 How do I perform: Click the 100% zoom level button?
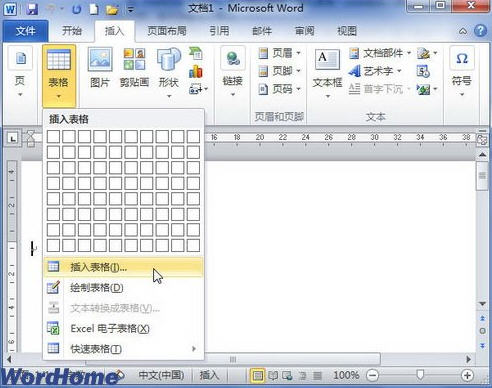[x=346, y=376]
